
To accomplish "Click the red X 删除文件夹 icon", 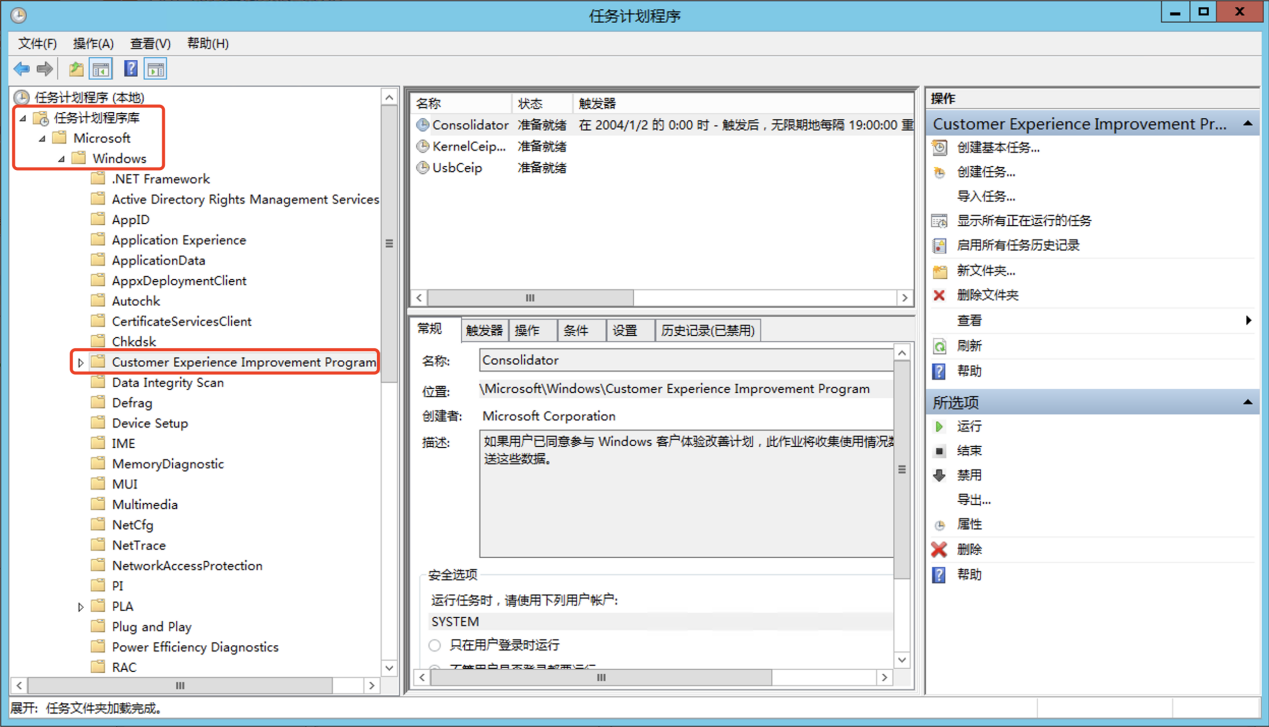I will (939, 295).
